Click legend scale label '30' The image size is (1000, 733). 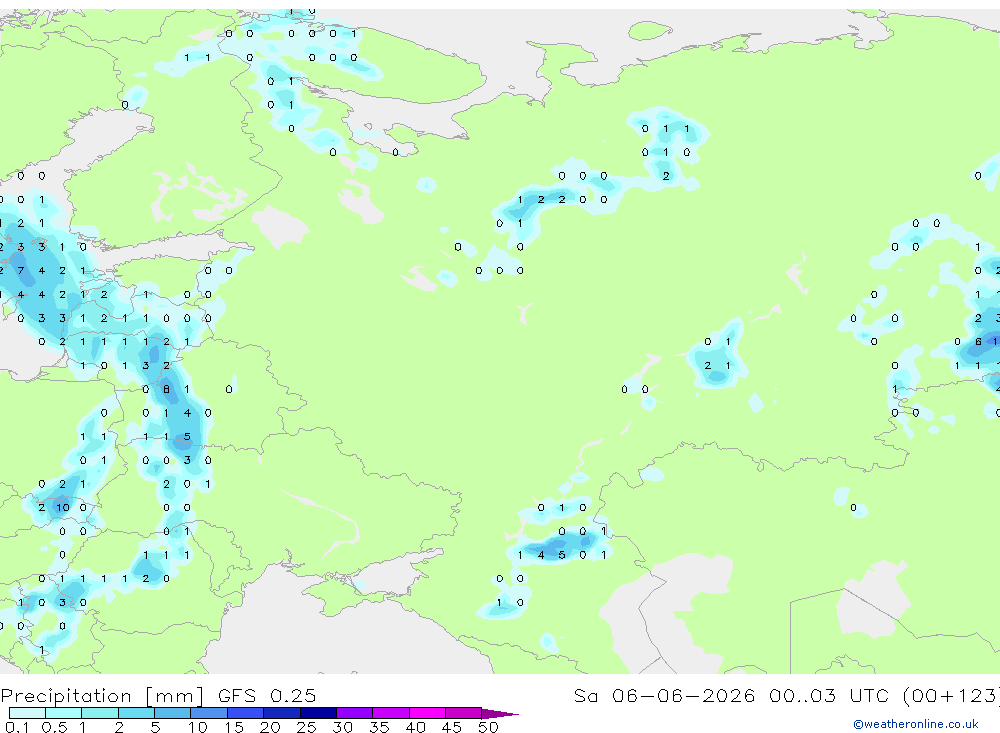pos(343,727)
